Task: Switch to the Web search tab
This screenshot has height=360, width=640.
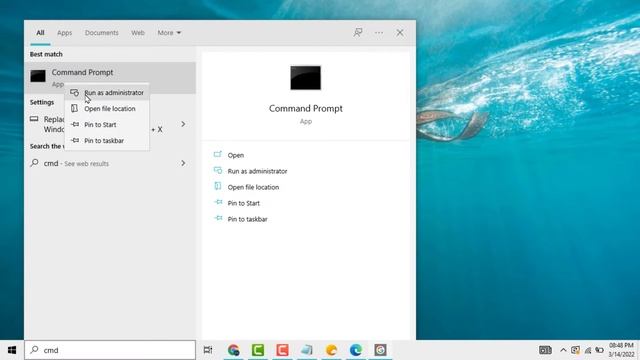Action: (138, 33)
